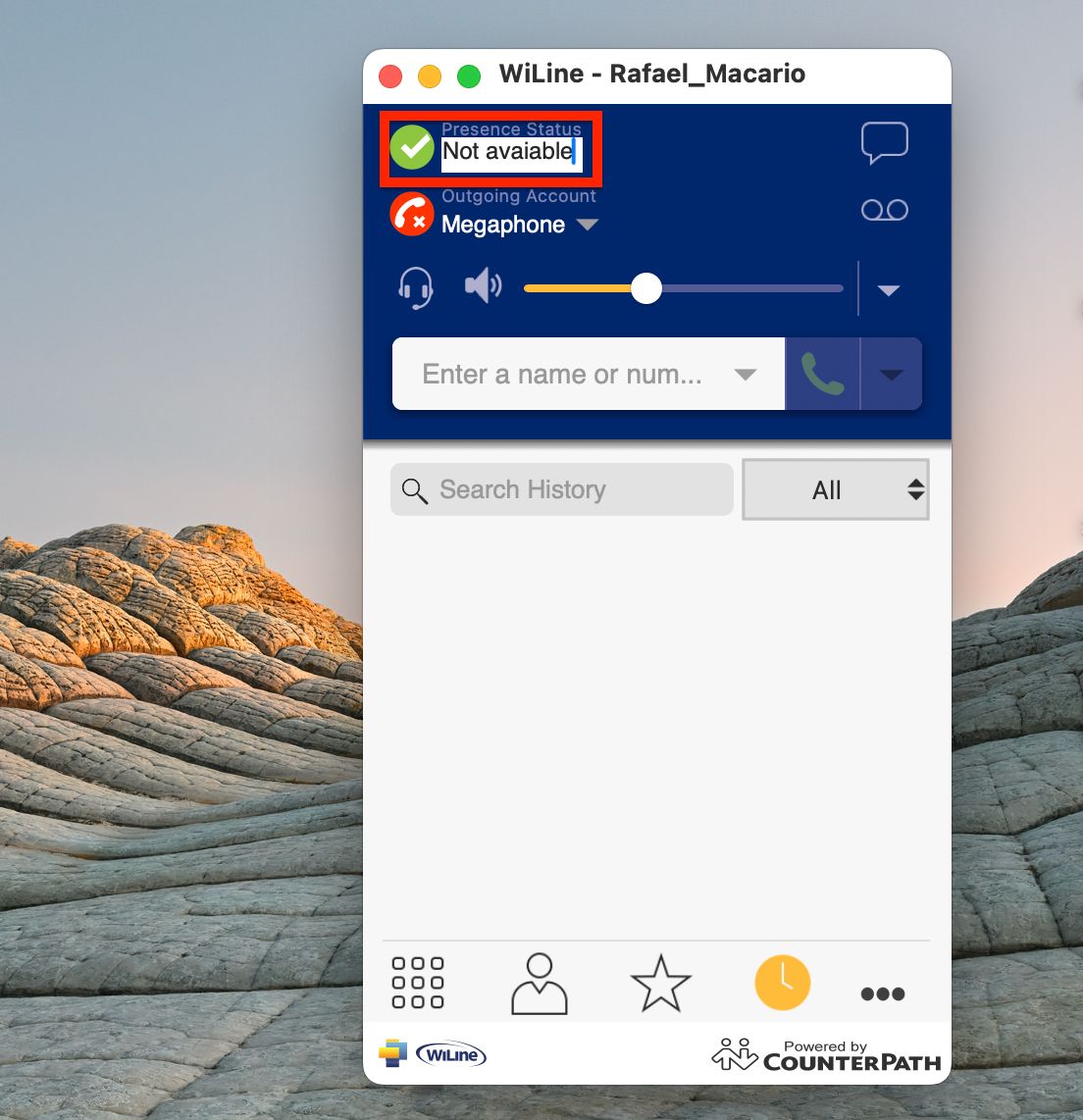1083x1120 pixels.
Task: Open the call History clock view
Action: [x=782, y=981]
